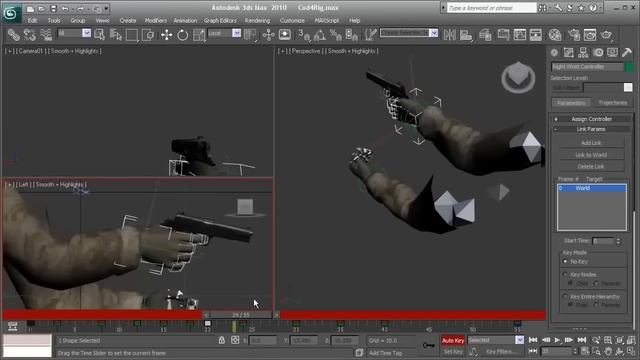Toggle Window/Crossing selection mode
This screenshot has width=640, height=360.
pos(148,35)
